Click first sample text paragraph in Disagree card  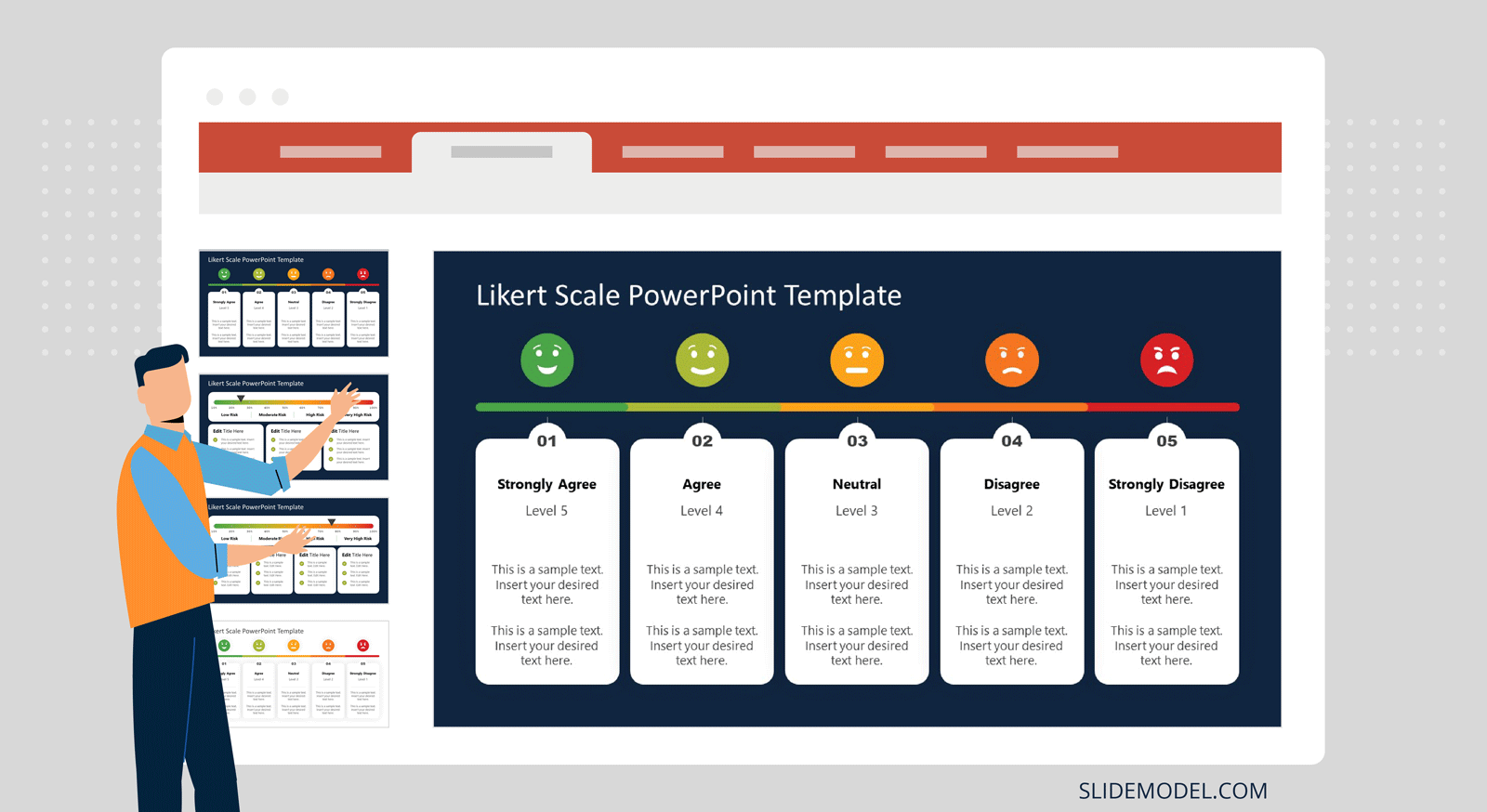pos(1012,584)
